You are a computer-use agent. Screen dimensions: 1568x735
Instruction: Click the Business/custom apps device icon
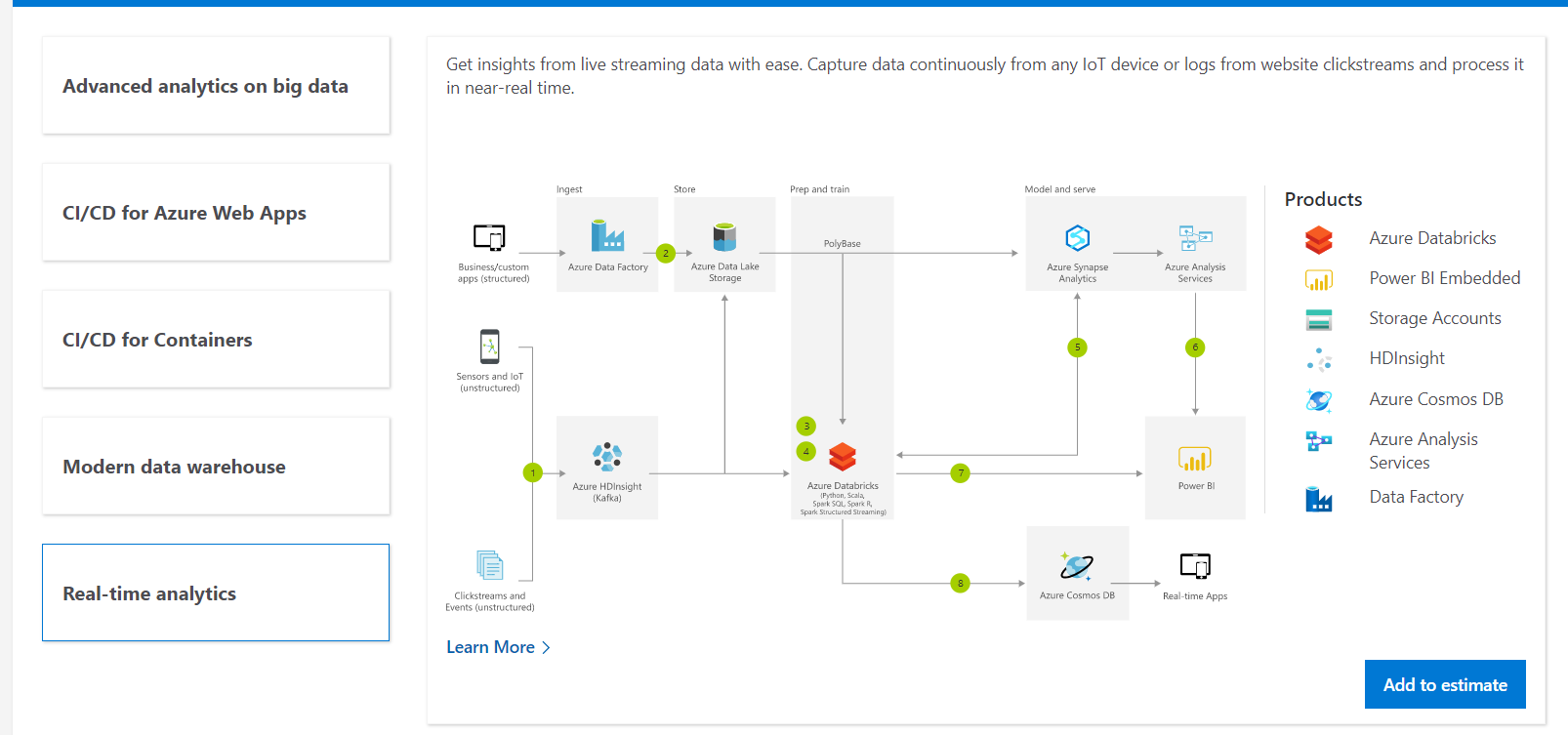(489, 237)
